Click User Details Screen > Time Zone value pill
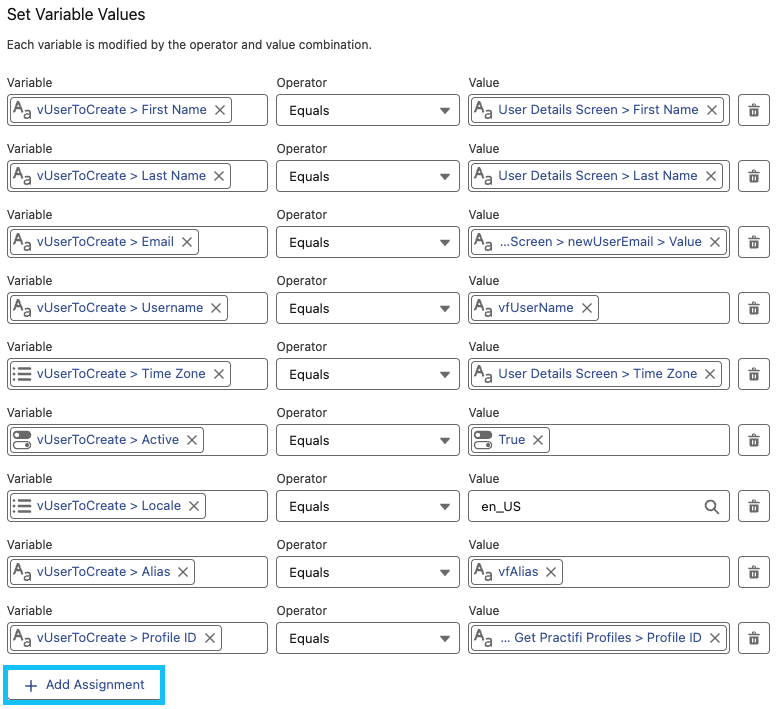Image resolution: width=776 pixels, height=709 pixels. coord(597,374)
